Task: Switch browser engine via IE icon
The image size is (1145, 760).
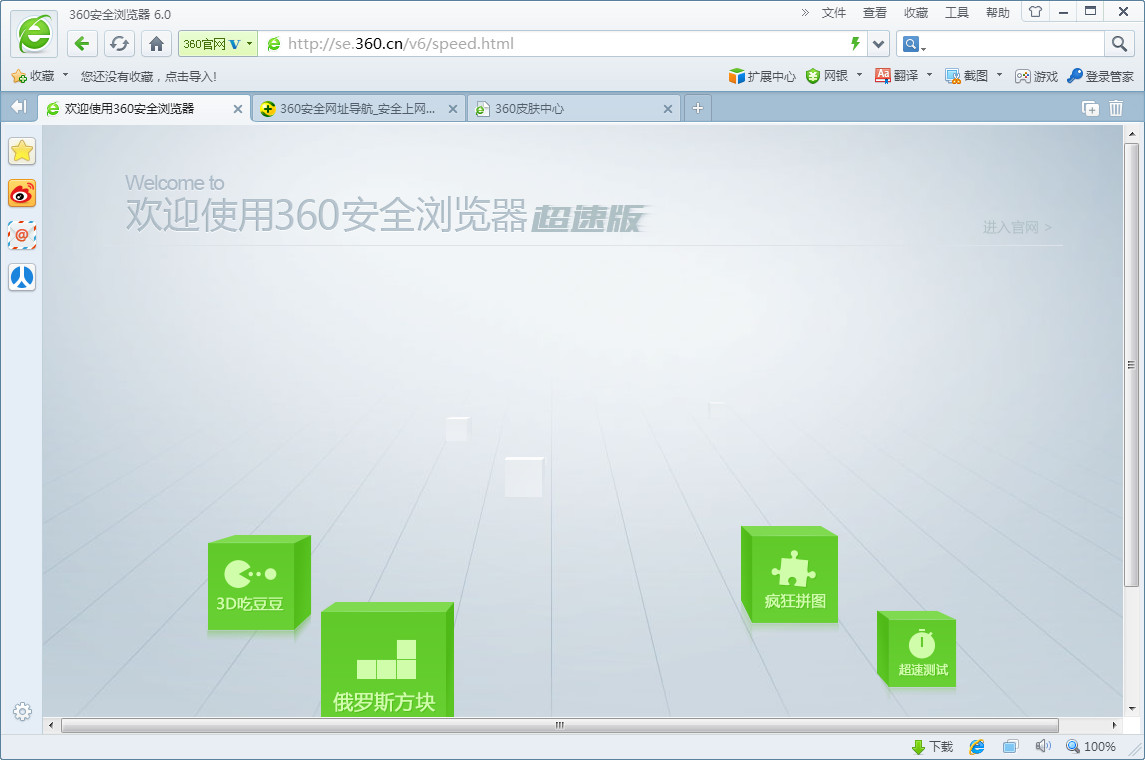Action: click(x=976, y=746)
